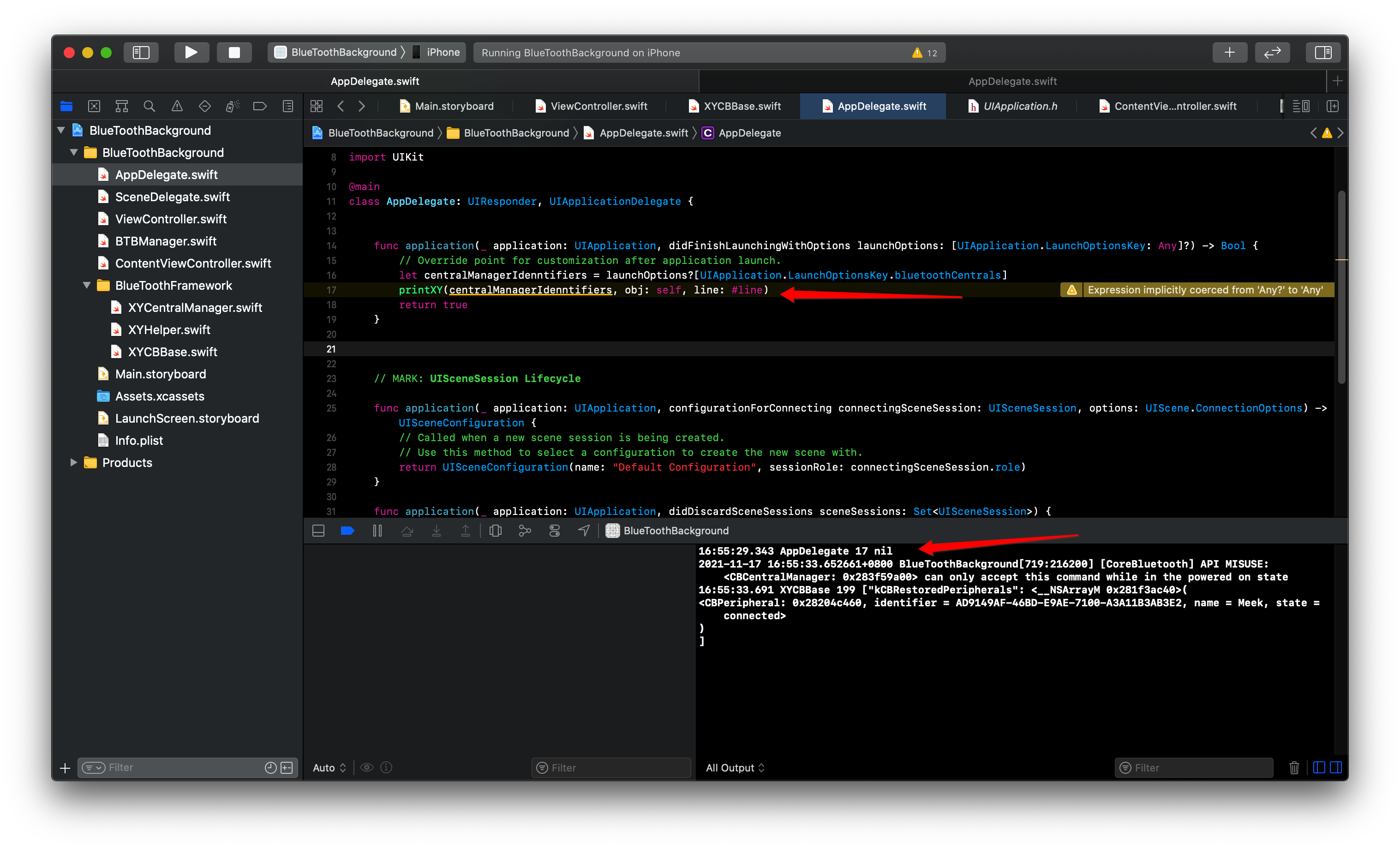Open the All Output dropdown
This screenshot has height=849, width=1400.
pyautogui.click(x=735, y=768)
